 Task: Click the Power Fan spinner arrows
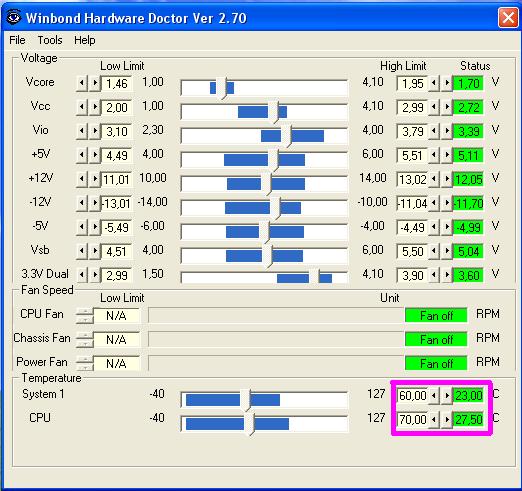click(x=85, y=363)
